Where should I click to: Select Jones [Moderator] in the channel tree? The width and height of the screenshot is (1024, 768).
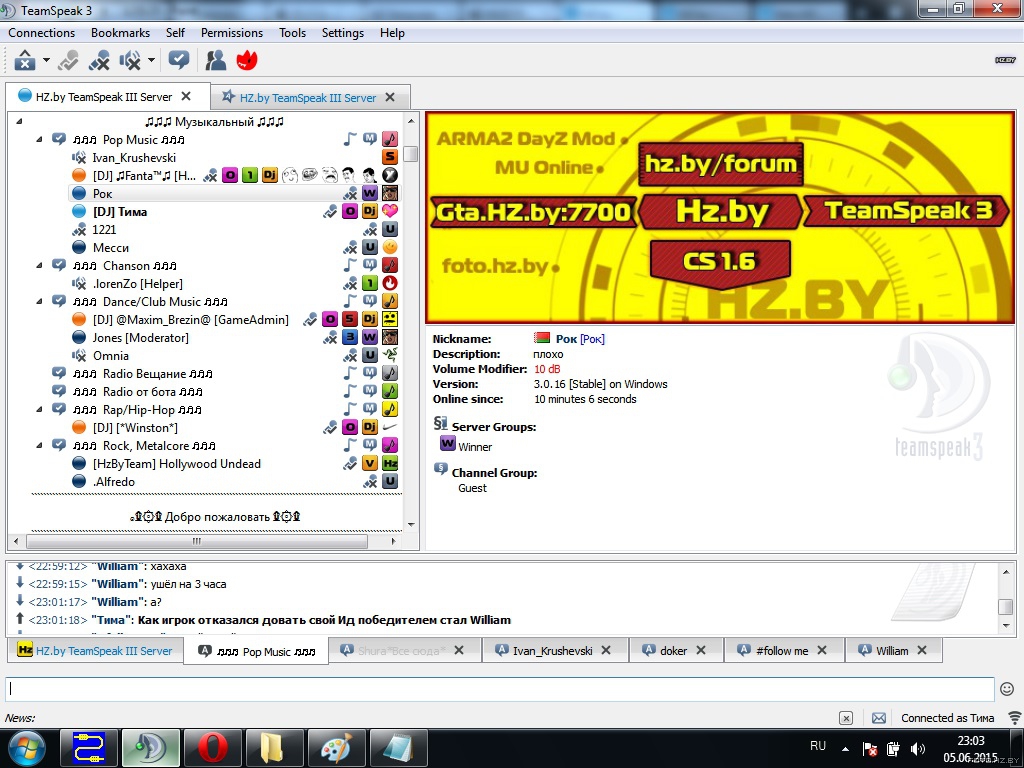140,338
